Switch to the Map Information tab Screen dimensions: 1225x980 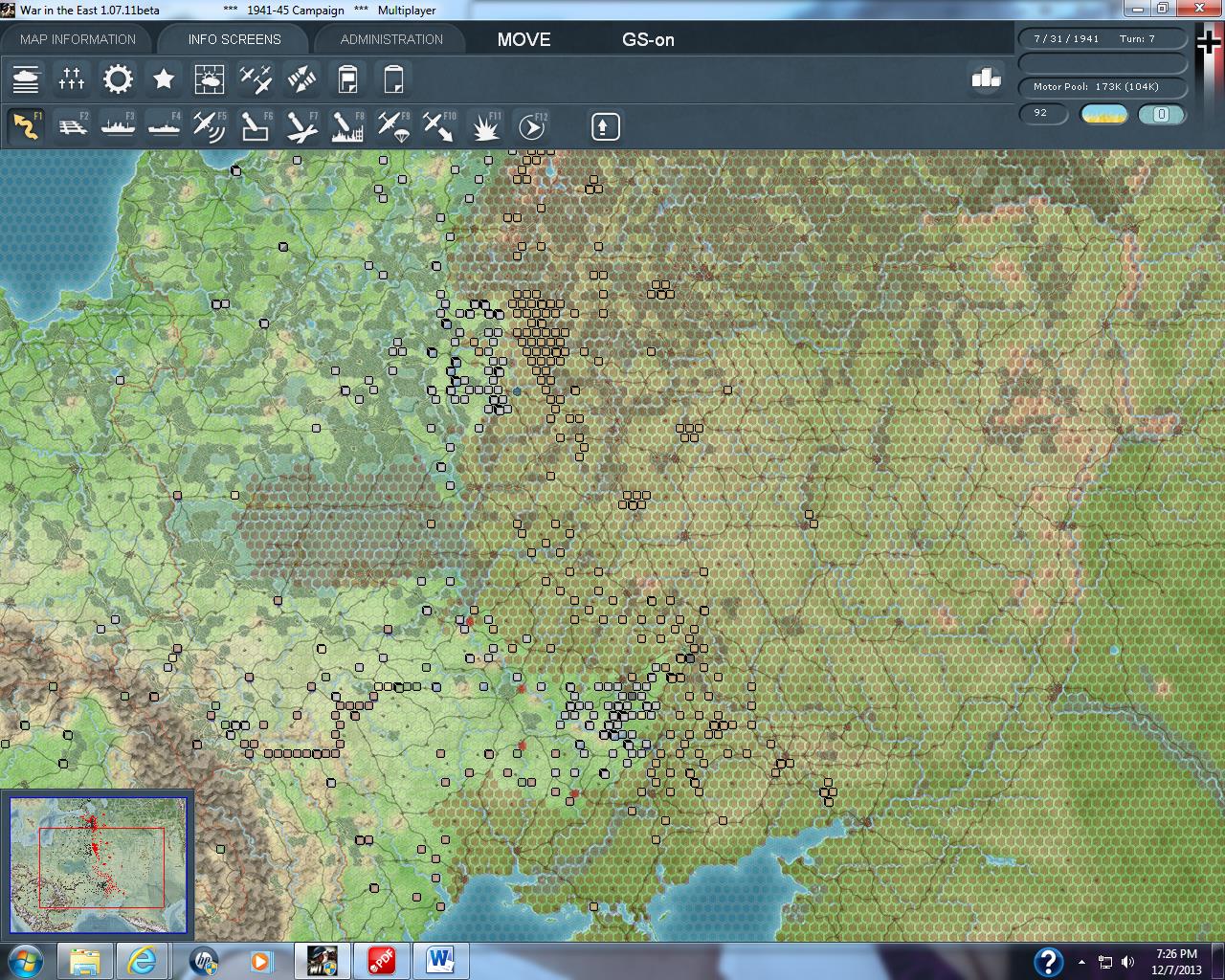78,39
